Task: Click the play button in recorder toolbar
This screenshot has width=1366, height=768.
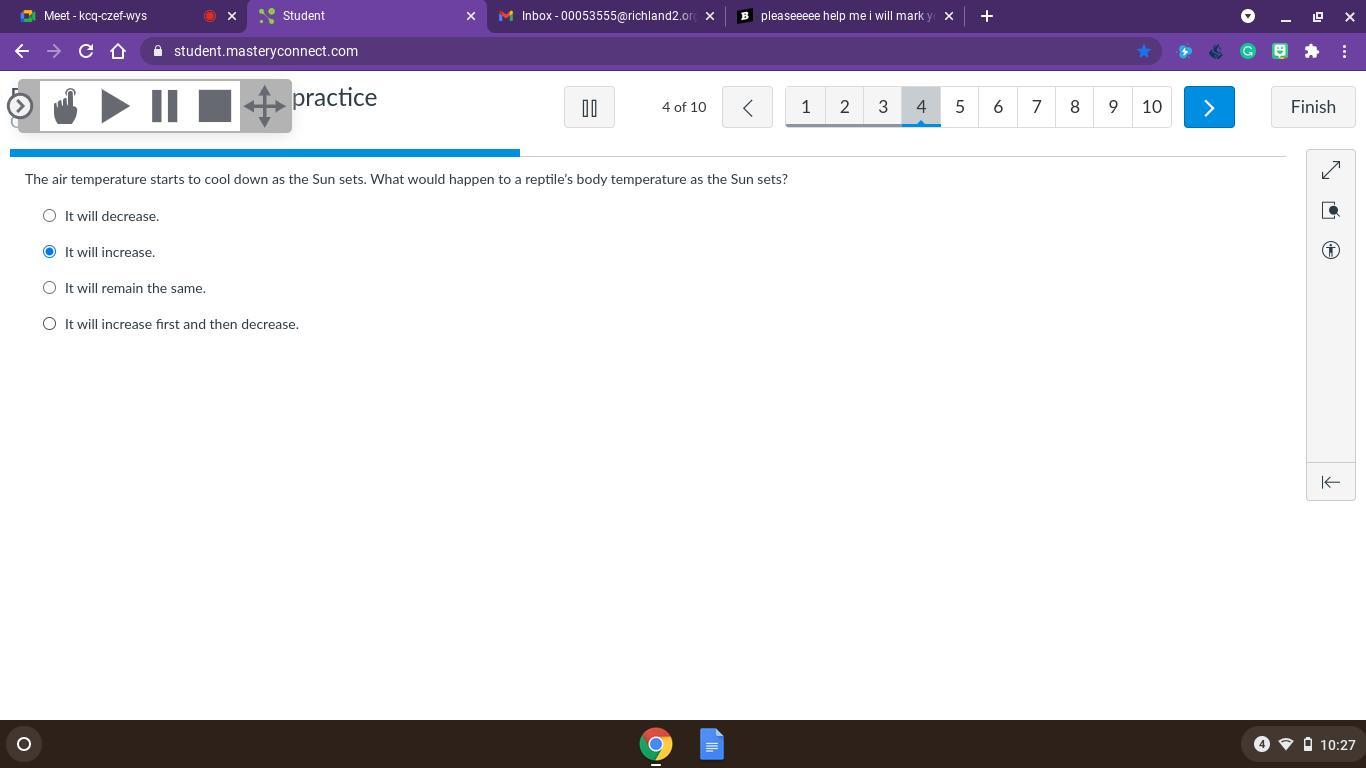Action: [115, 106]
